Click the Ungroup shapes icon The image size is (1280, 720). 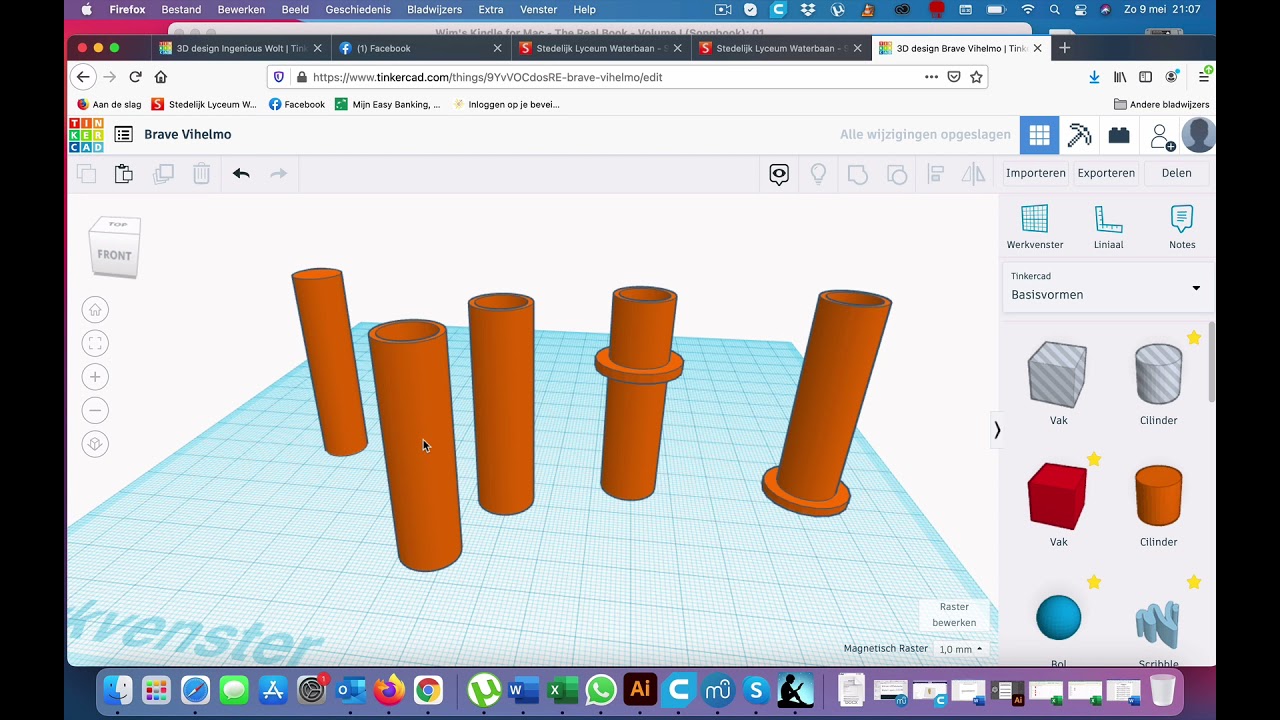tap(897, 175)
